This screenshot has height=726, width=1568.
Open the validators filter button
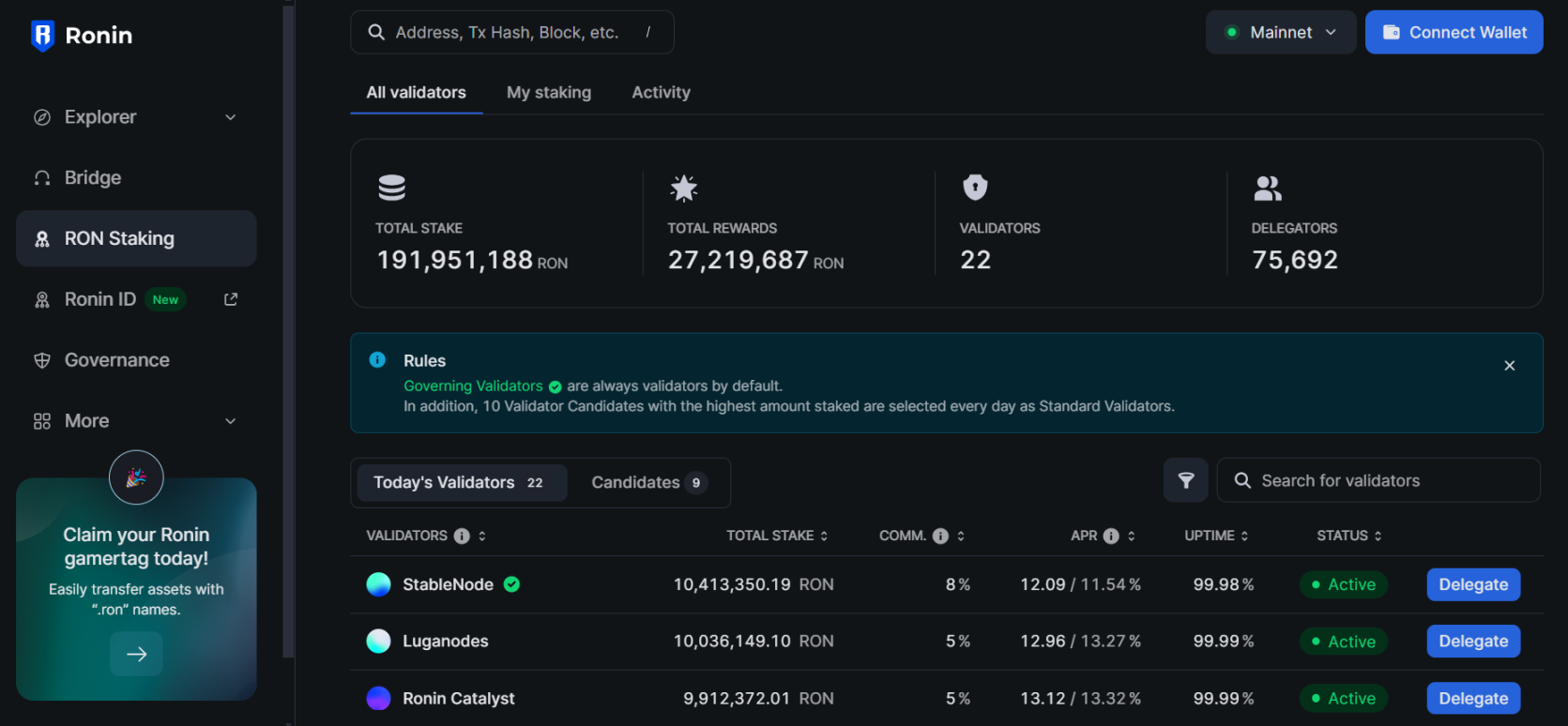[1186, 480]
